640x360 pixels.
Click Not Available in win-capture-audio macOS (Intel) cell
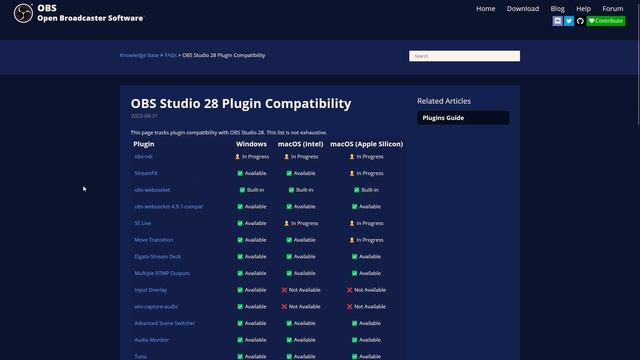304,307
